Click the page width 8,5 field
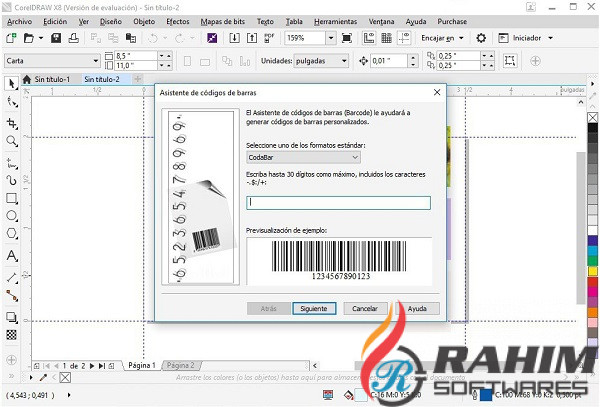 pyautogui.click(x=136, y=56)
